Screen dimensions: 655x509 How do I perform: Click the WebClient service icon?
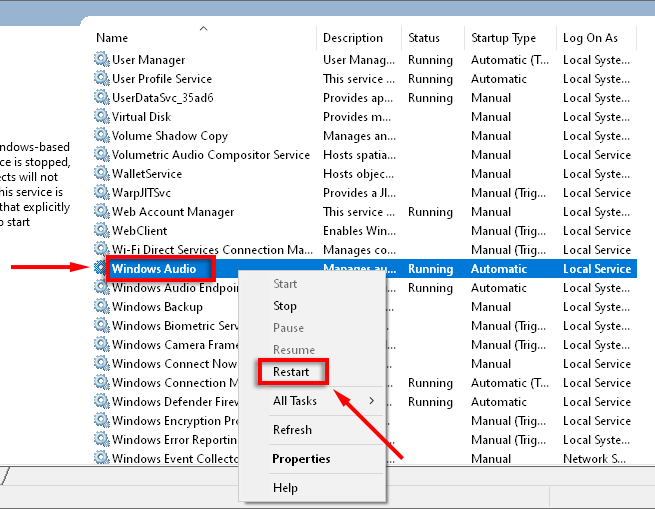102,230
